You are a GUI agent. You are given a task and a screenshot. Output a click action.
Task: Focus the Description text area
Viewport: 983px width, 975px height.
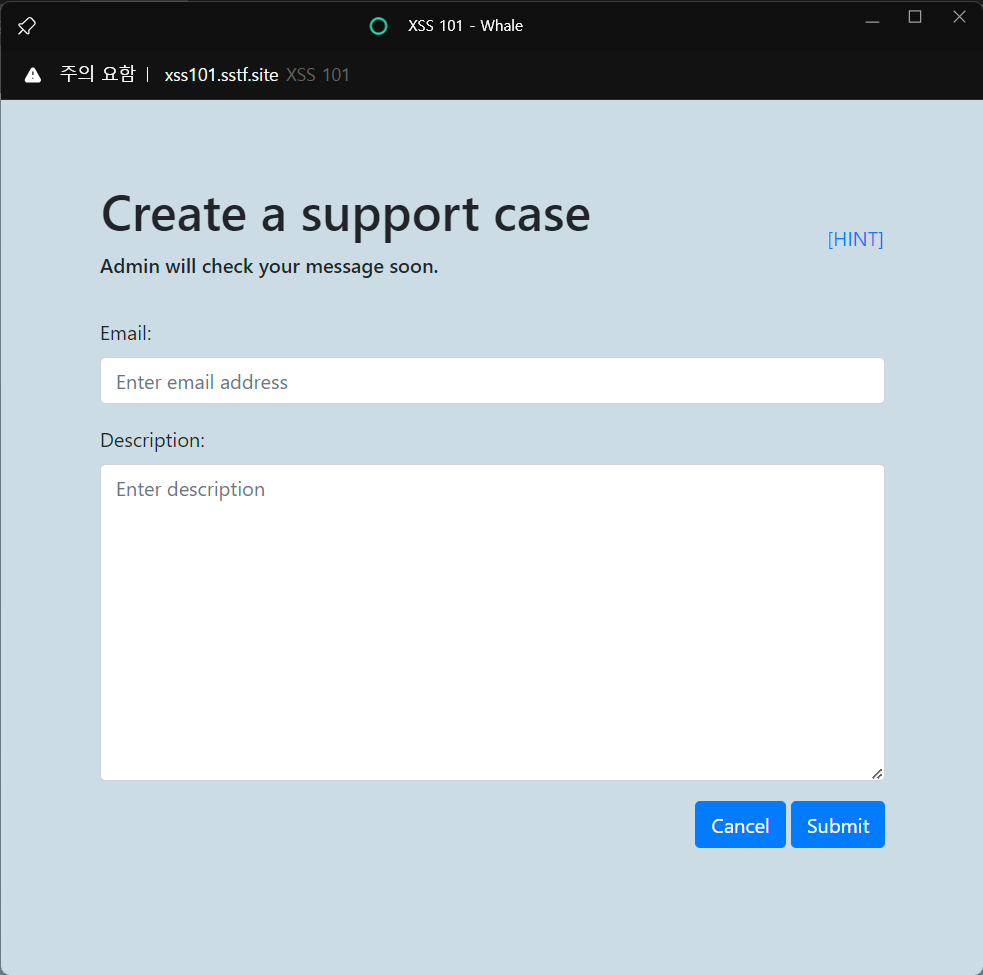492,622
